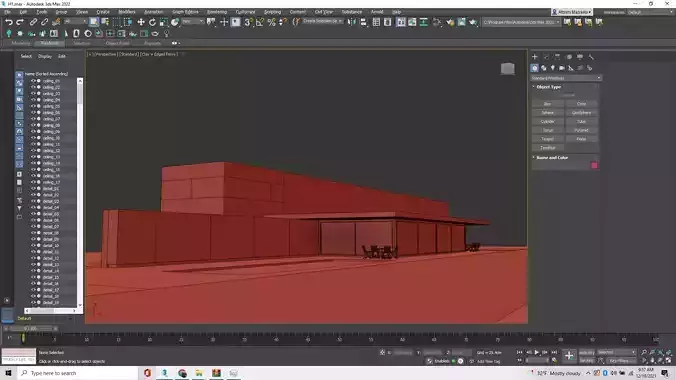Open the Workspaces Default dropdown

pos(650,12)
